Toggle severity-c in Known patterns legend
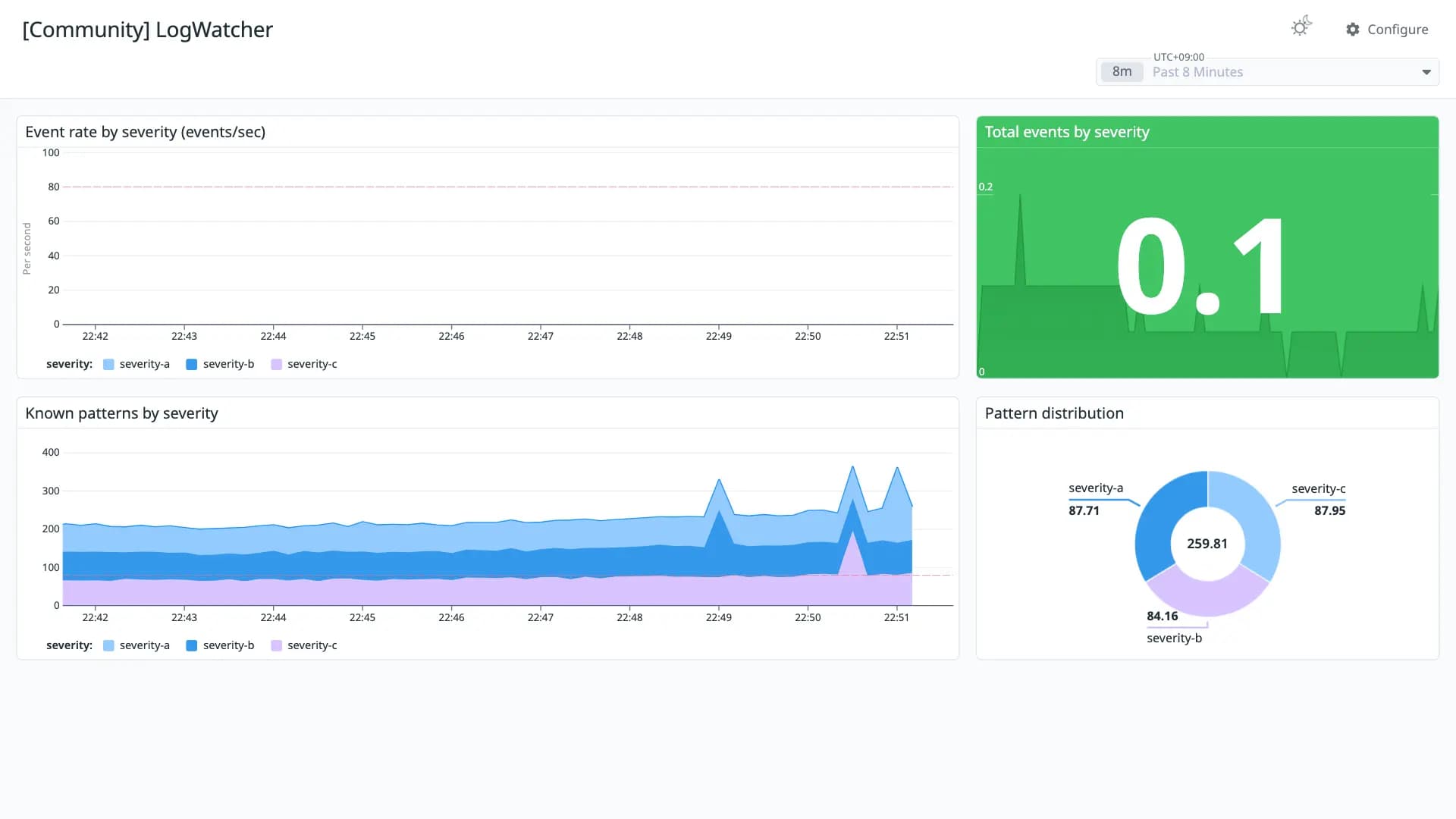Viewport: 1456px width, 819px height. [x=304, y=645]
